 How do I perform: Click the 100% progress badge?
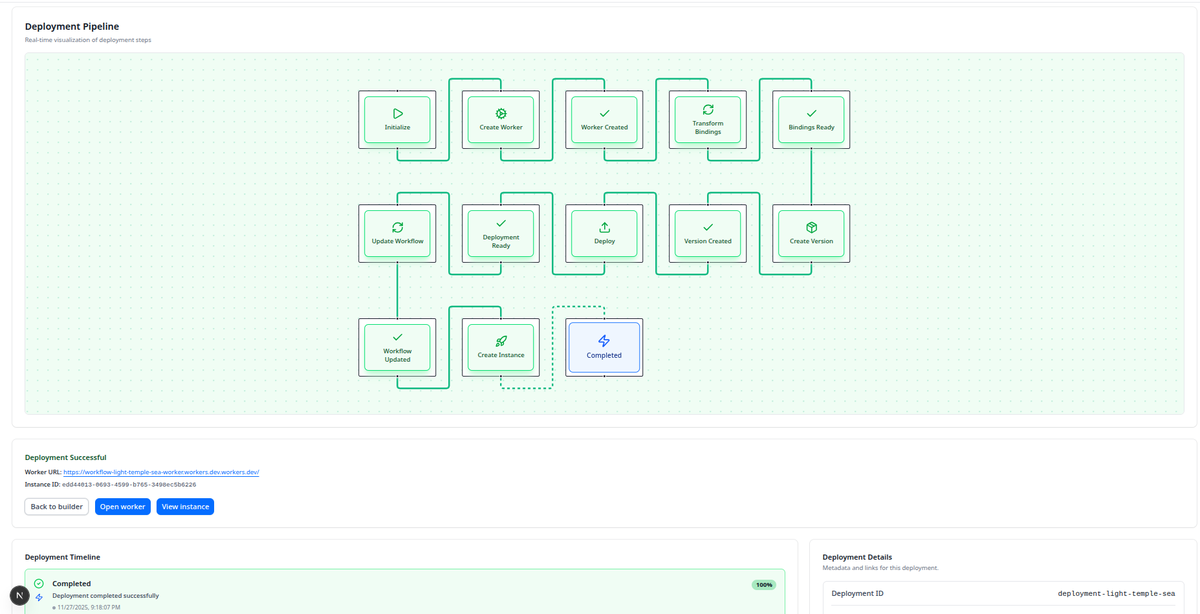click(764, 583)
